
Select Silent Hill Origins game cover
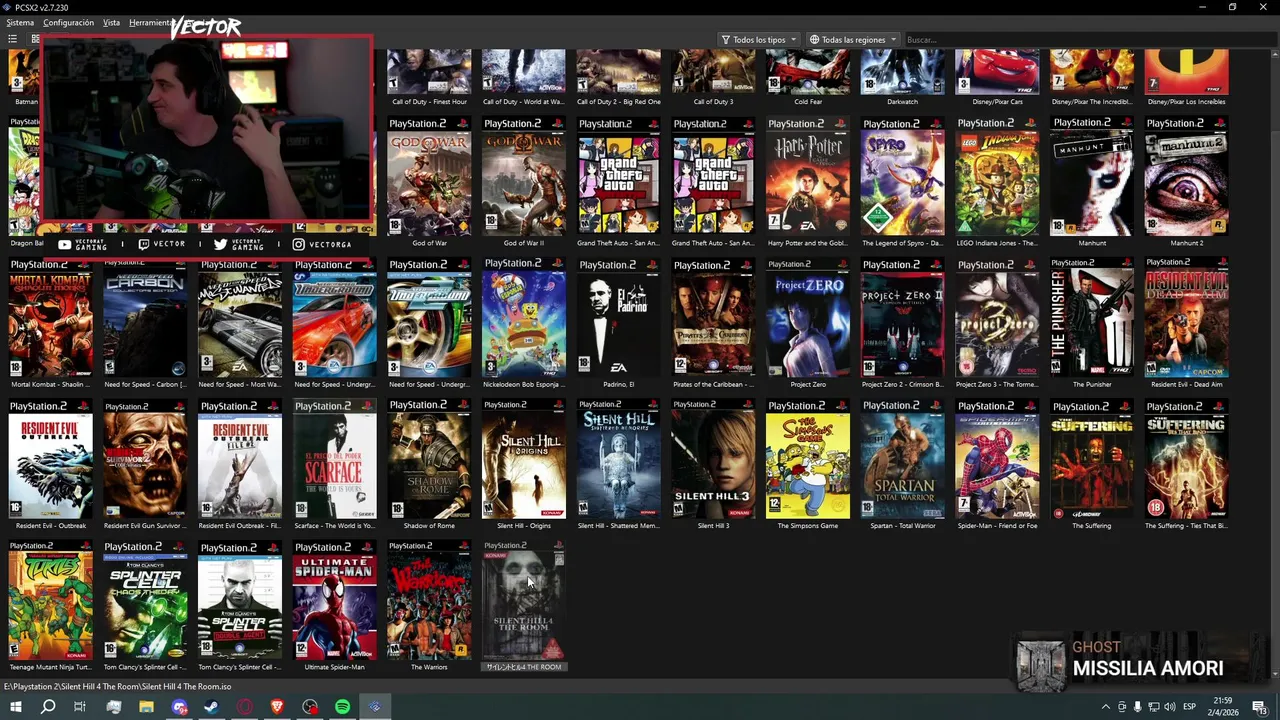(x=524, y=459)
